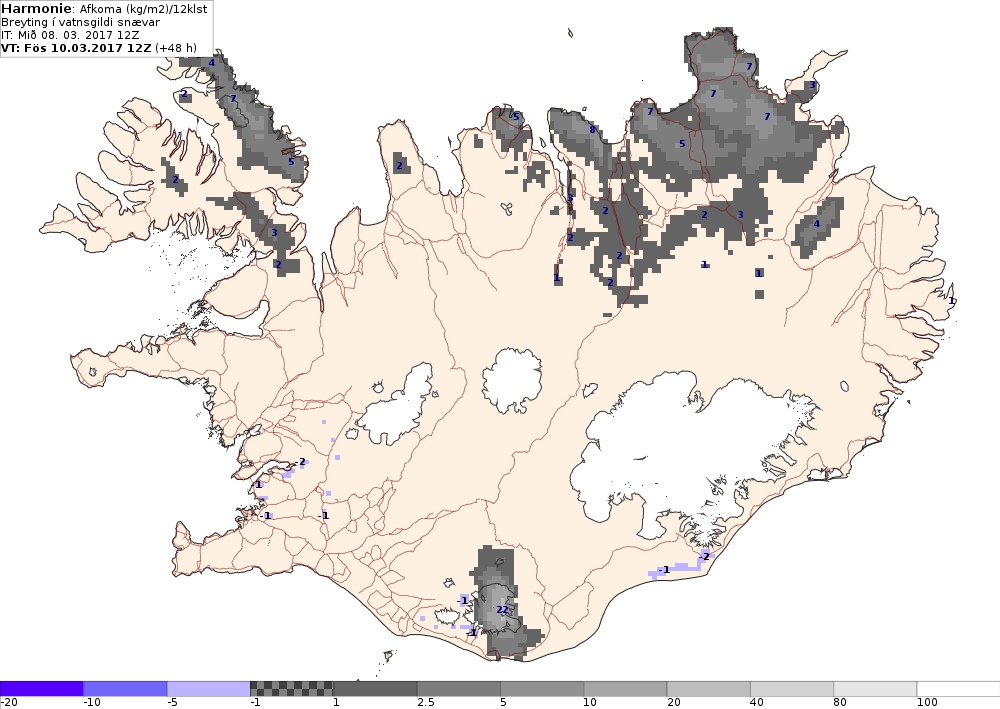The width and height of the screenshot is (1000, 709).
Task: Click the '80' legend tick label
Action: [840, 703]
